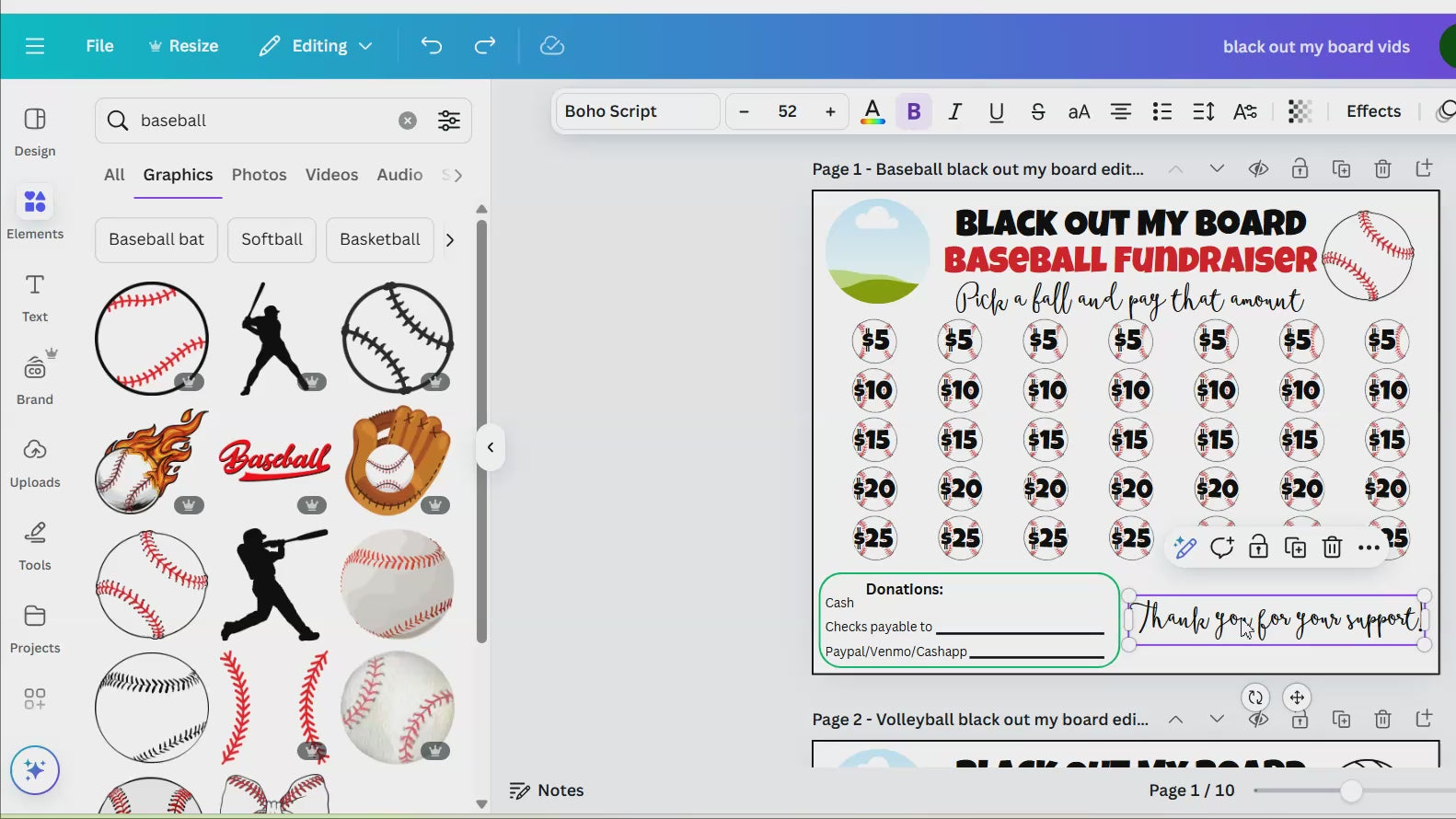Open text transparency checkerboard icon
Screen dimensions: 1456x819
[x=1299, y=111]
